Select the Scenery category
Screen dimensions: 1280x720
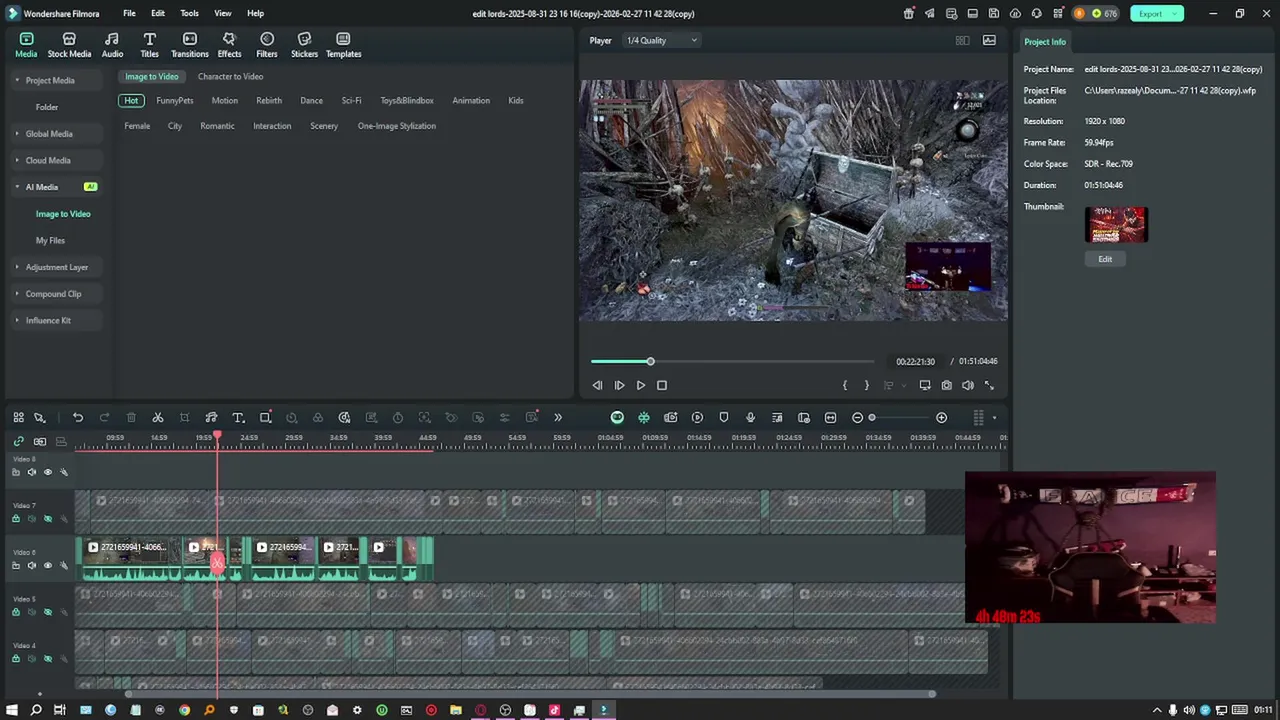(324, 126)
